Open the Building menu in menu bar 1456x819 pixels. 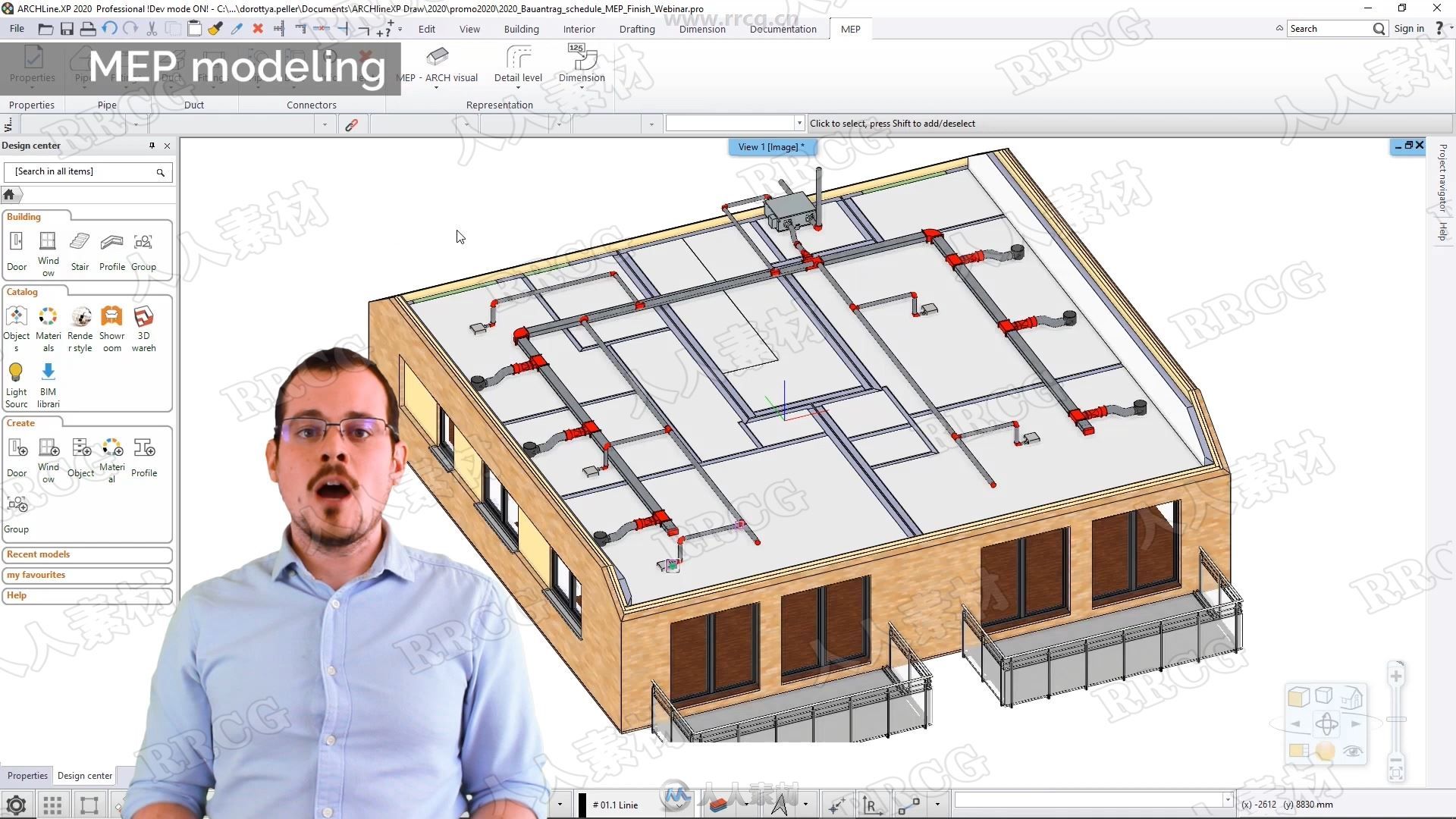[520, 29]
